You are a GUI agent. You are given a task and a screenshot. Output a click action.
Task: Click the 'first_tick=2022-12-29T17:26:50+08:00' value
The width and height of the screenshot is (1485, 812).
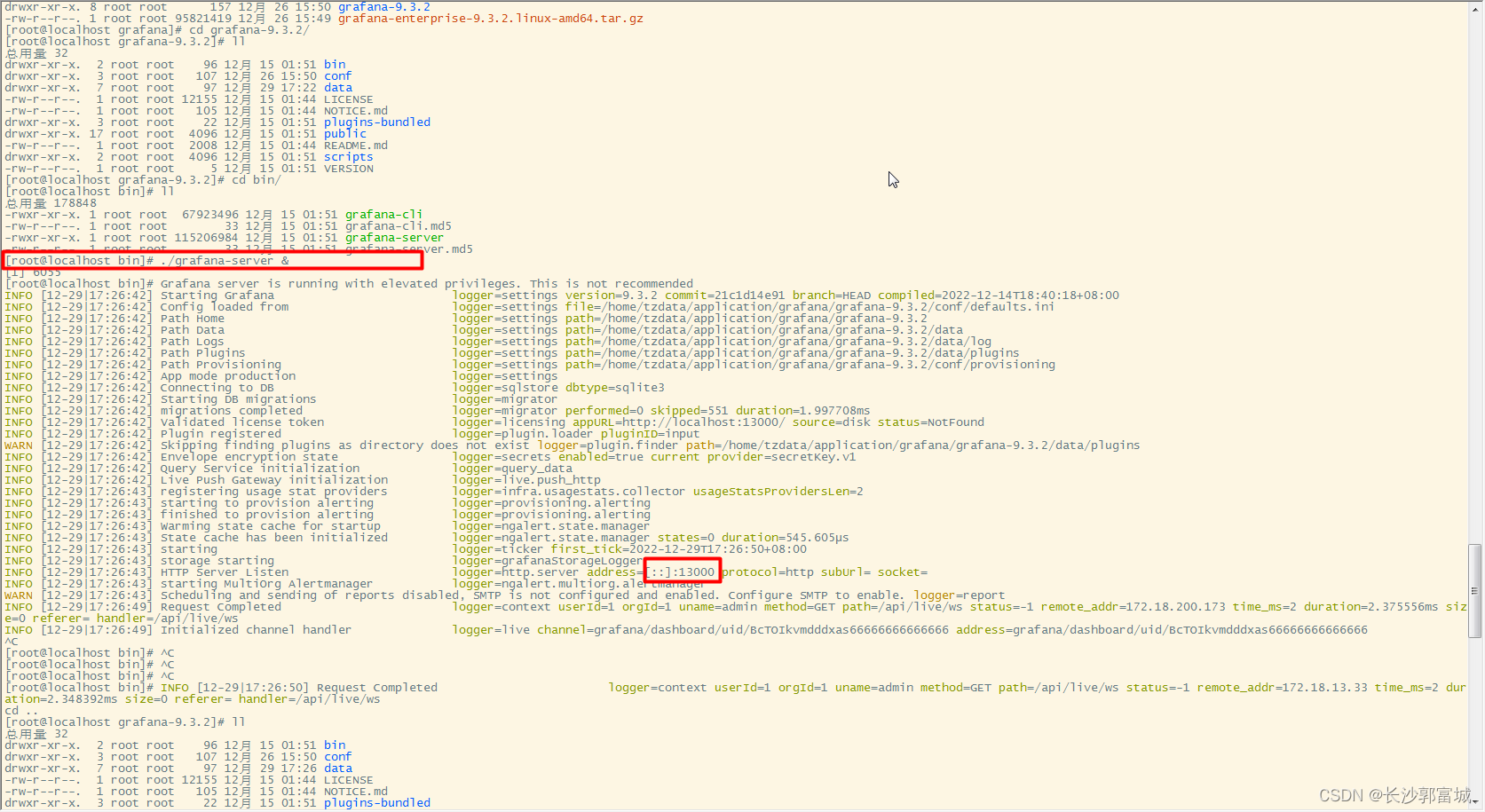679,549
